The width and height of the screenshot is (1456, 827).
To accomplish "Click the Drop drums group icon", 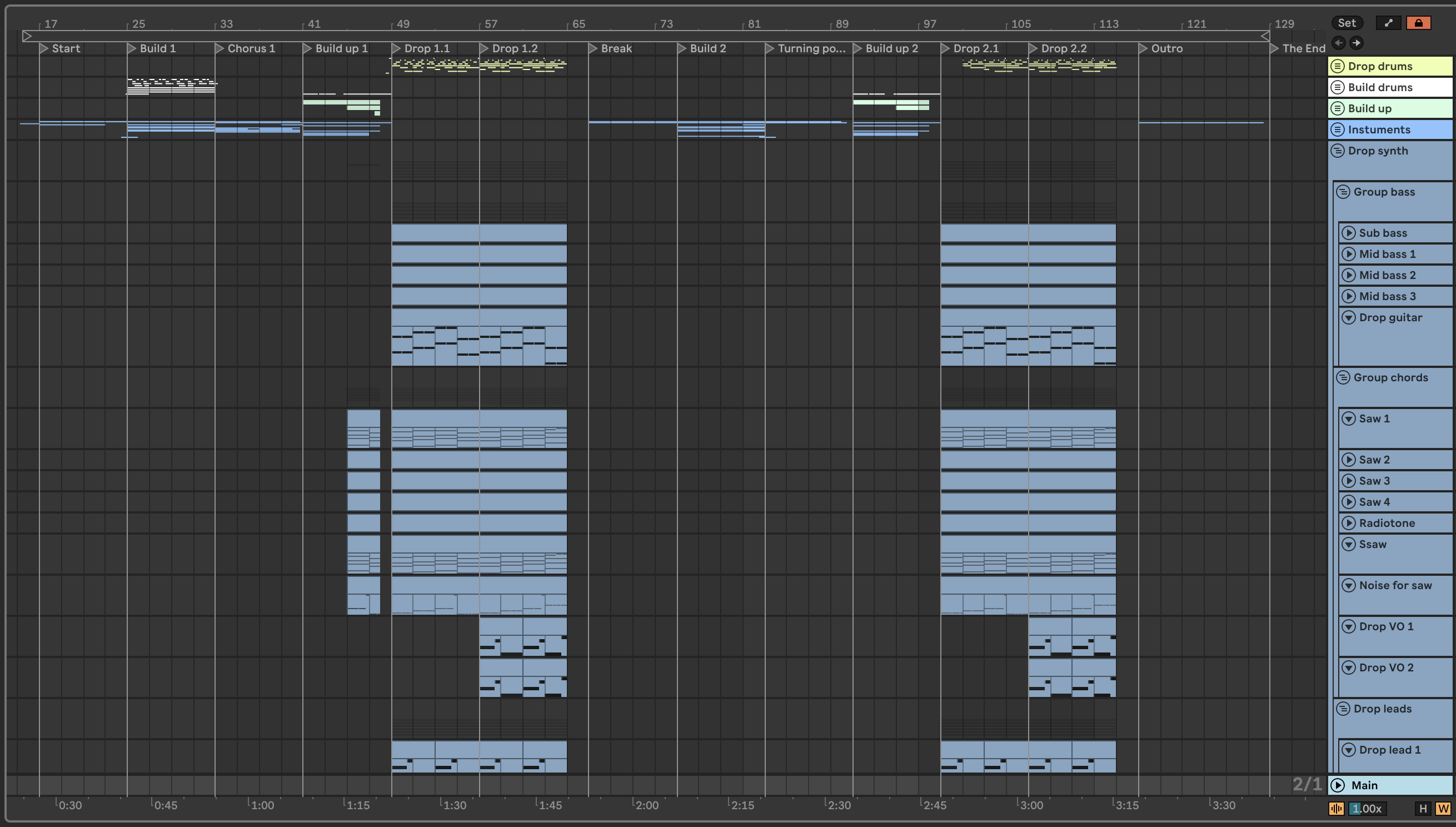I will [x=1337, y=66].
